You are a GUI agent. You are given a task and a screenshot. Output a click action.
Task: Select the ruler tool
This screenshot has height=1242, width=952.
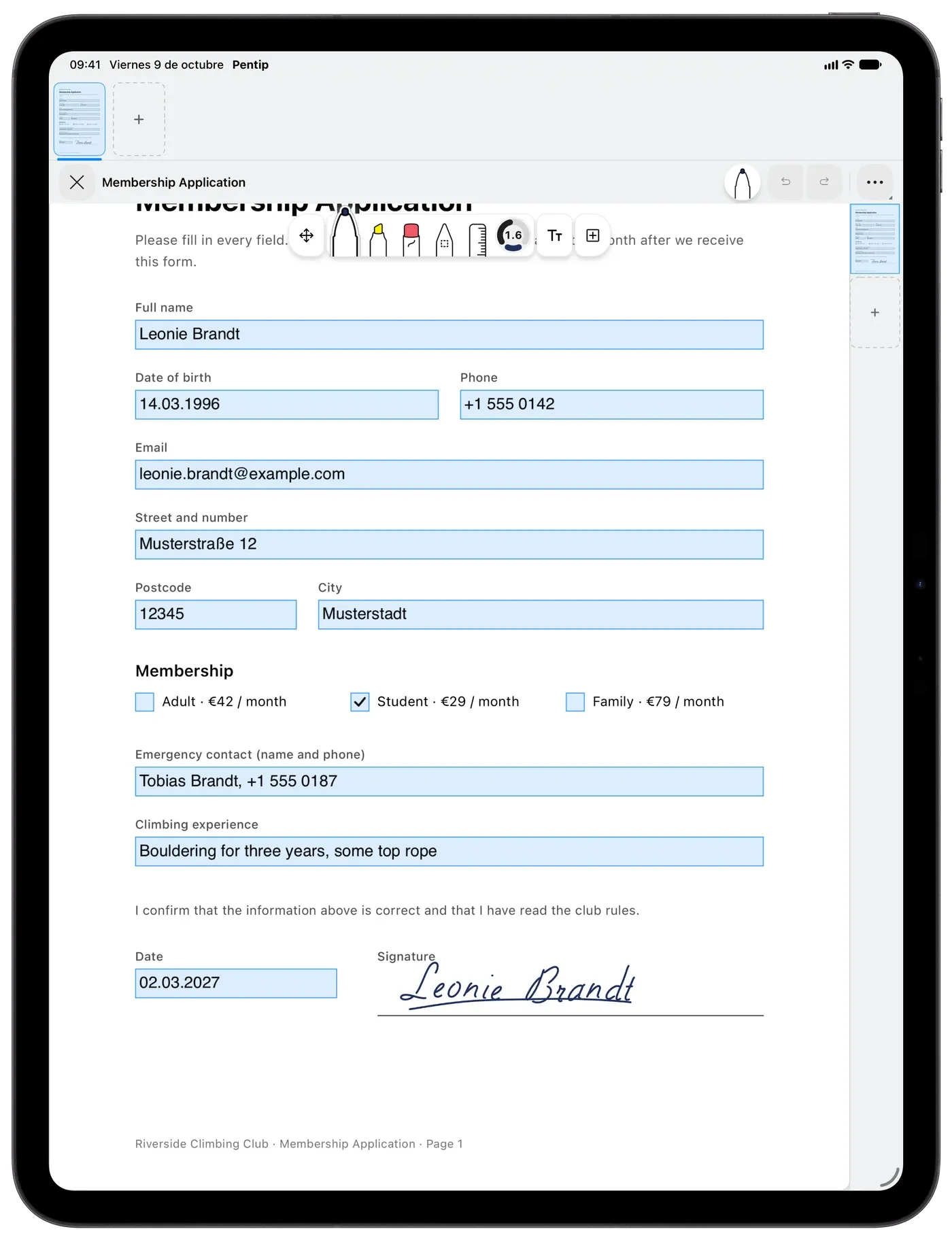477,239
